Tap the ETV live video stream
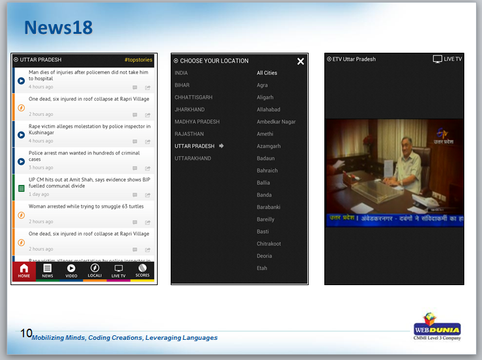The image size is (482, 360). click(x=394, y=173)
